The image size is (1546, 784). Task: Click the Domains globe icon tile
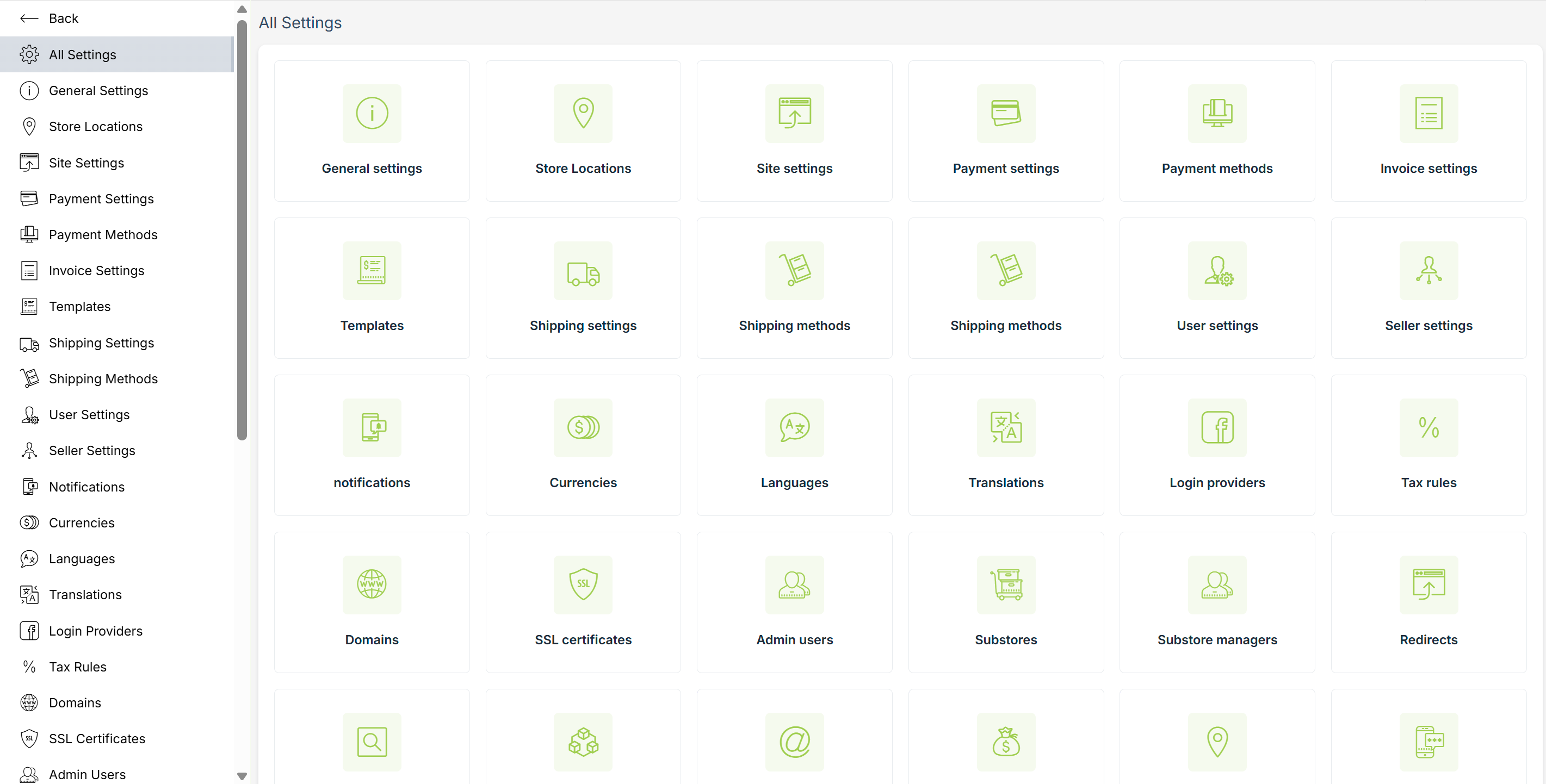[x=372, y=584]
